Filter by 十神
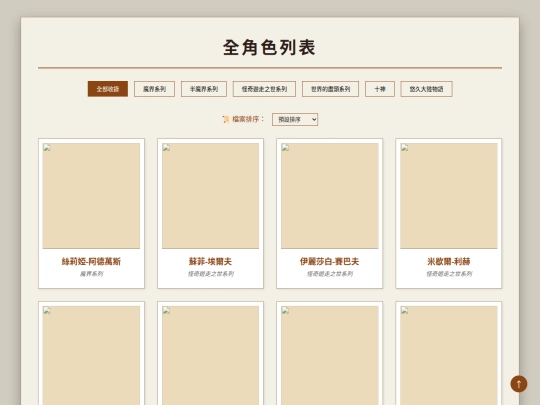The image size is (540, 405). coord(380,89)
